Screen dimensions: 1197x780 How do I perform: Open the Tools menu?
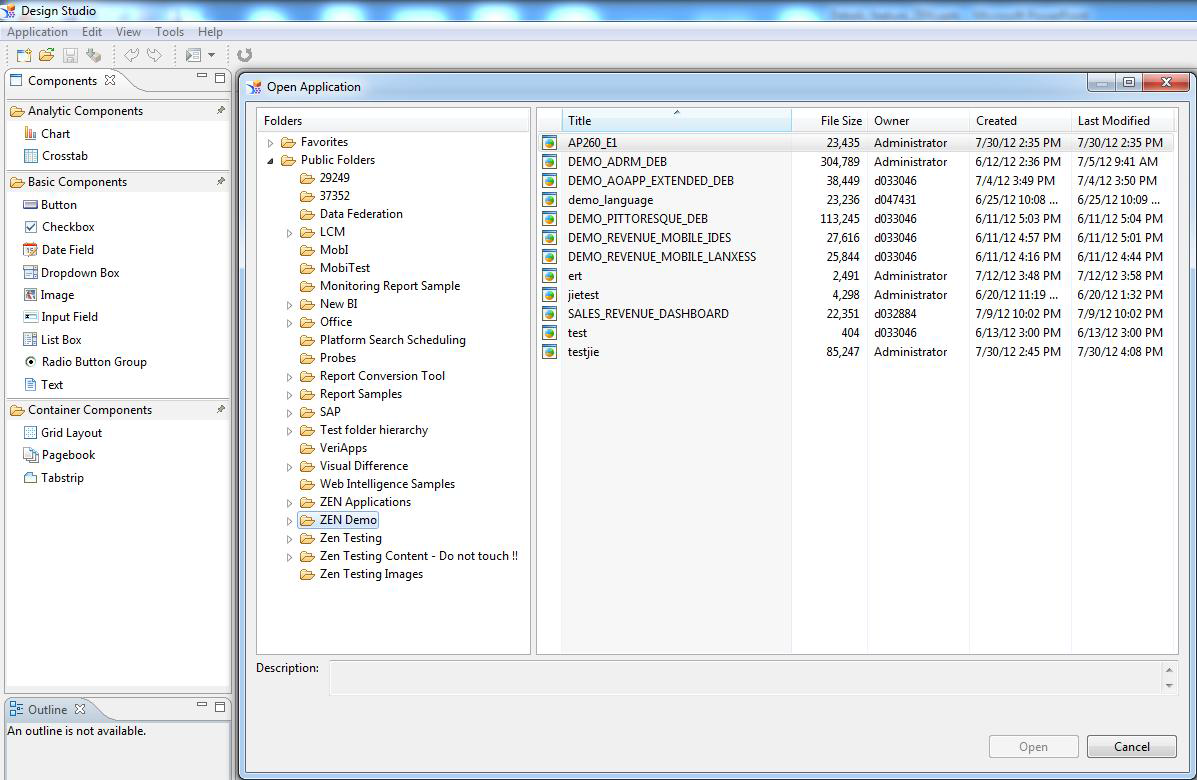(169, 31)
